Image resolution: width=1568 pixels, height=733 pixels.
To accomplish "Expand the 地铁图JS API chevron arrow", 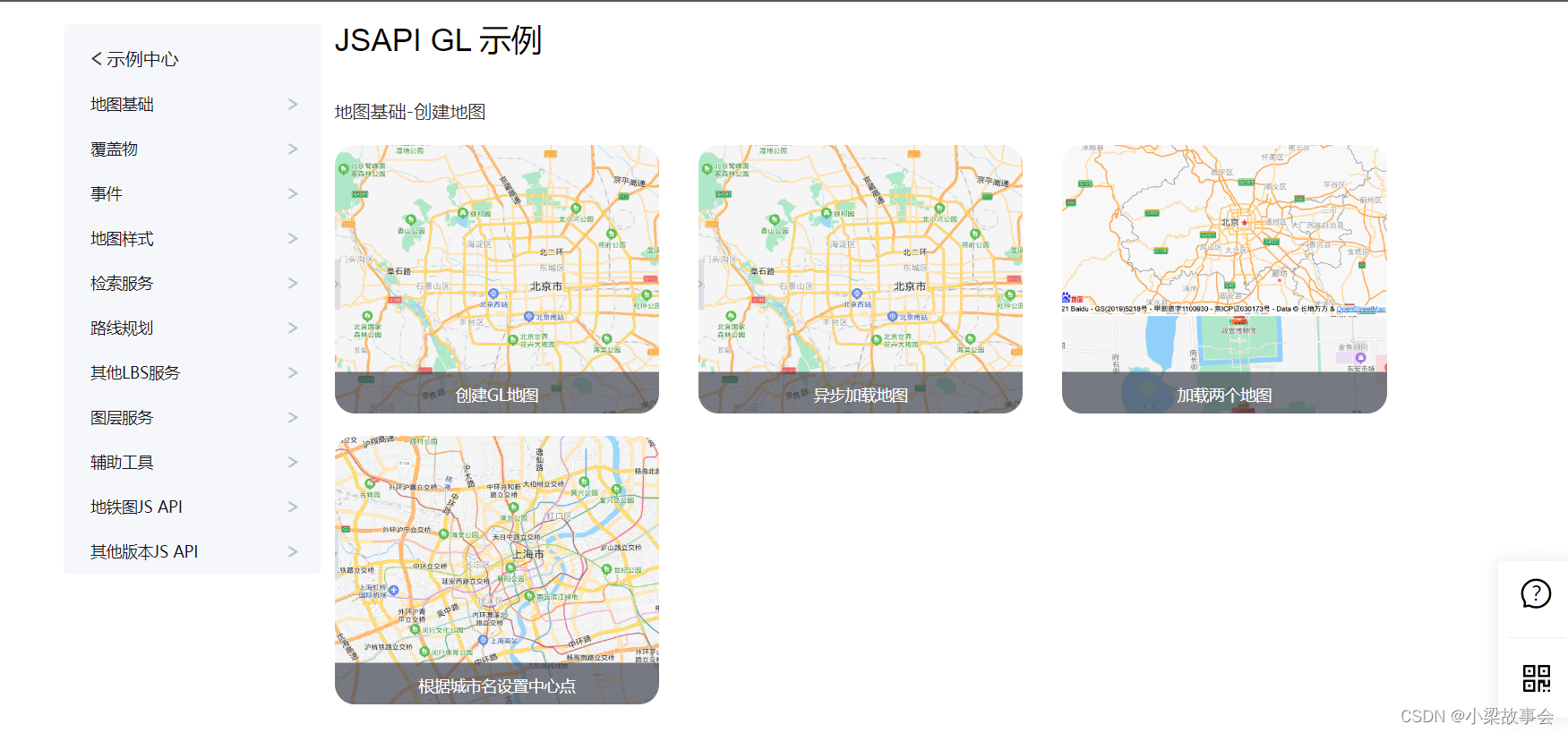I will coord(293,507).
